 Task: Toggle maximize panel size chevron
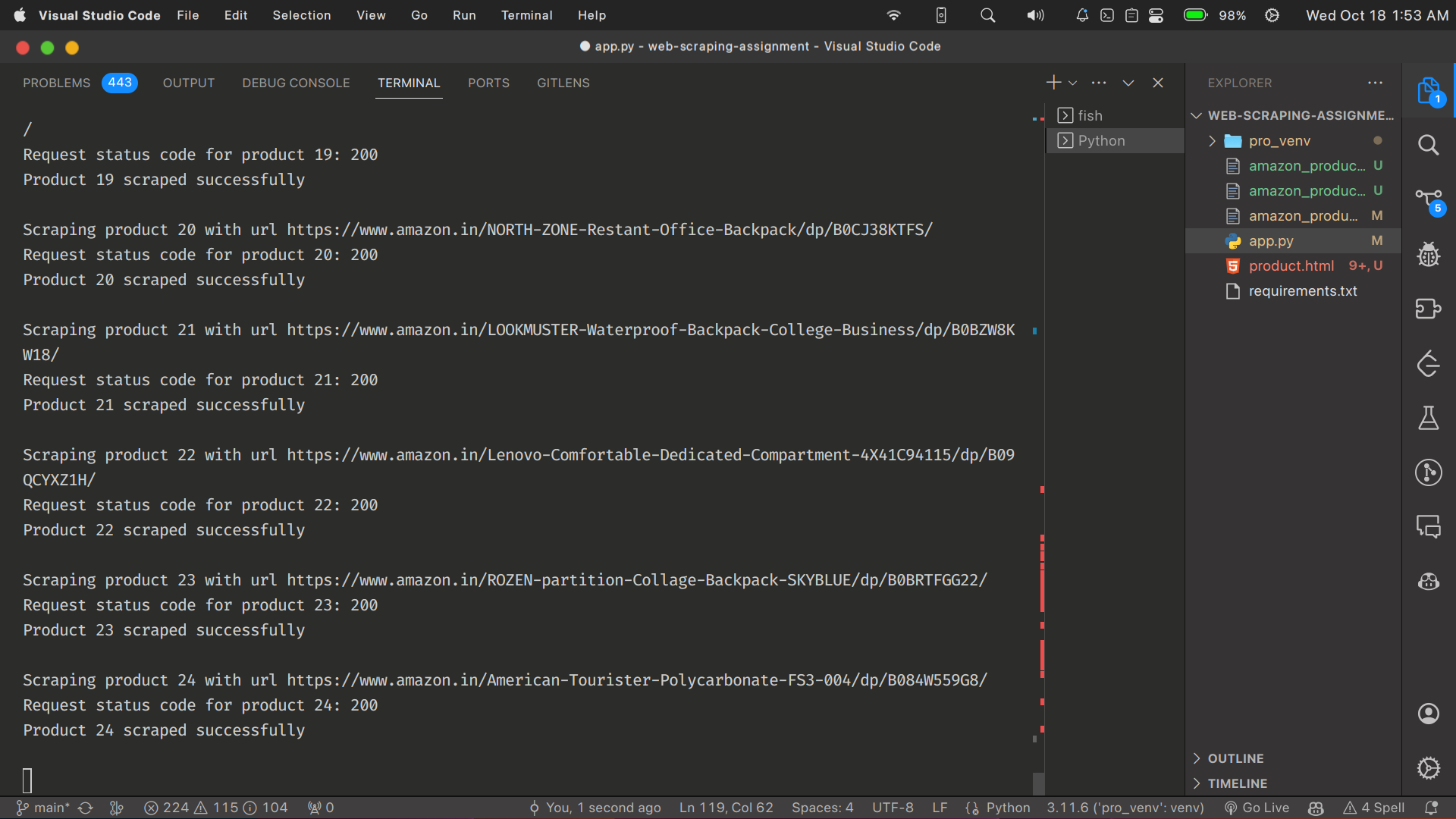tap(1128, 83)
